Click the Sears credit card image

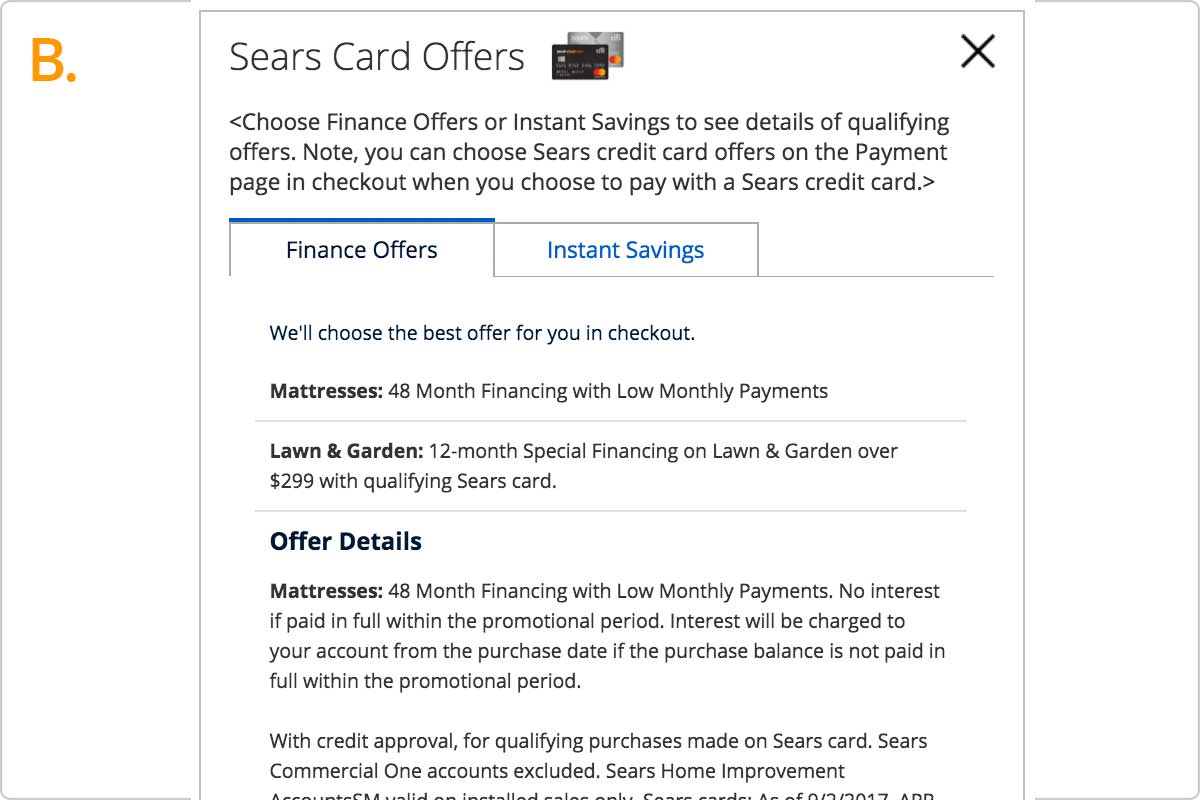(588, 56)
